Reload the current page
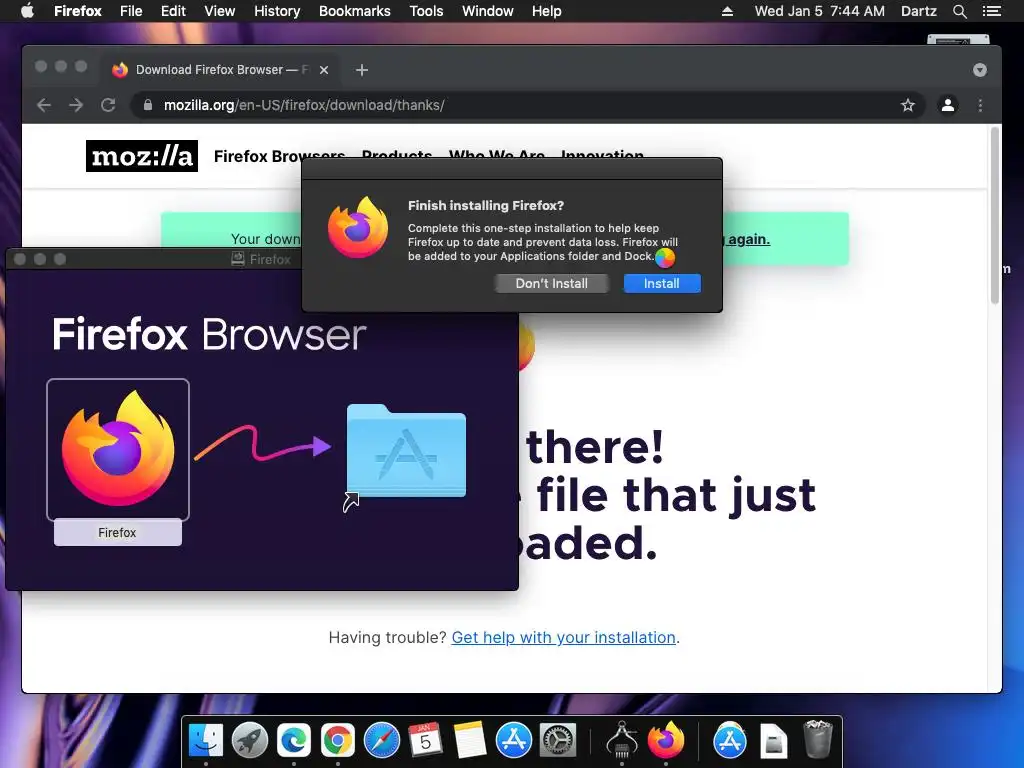This screenshot has height=768, width=1024. [x=108, y=105]
